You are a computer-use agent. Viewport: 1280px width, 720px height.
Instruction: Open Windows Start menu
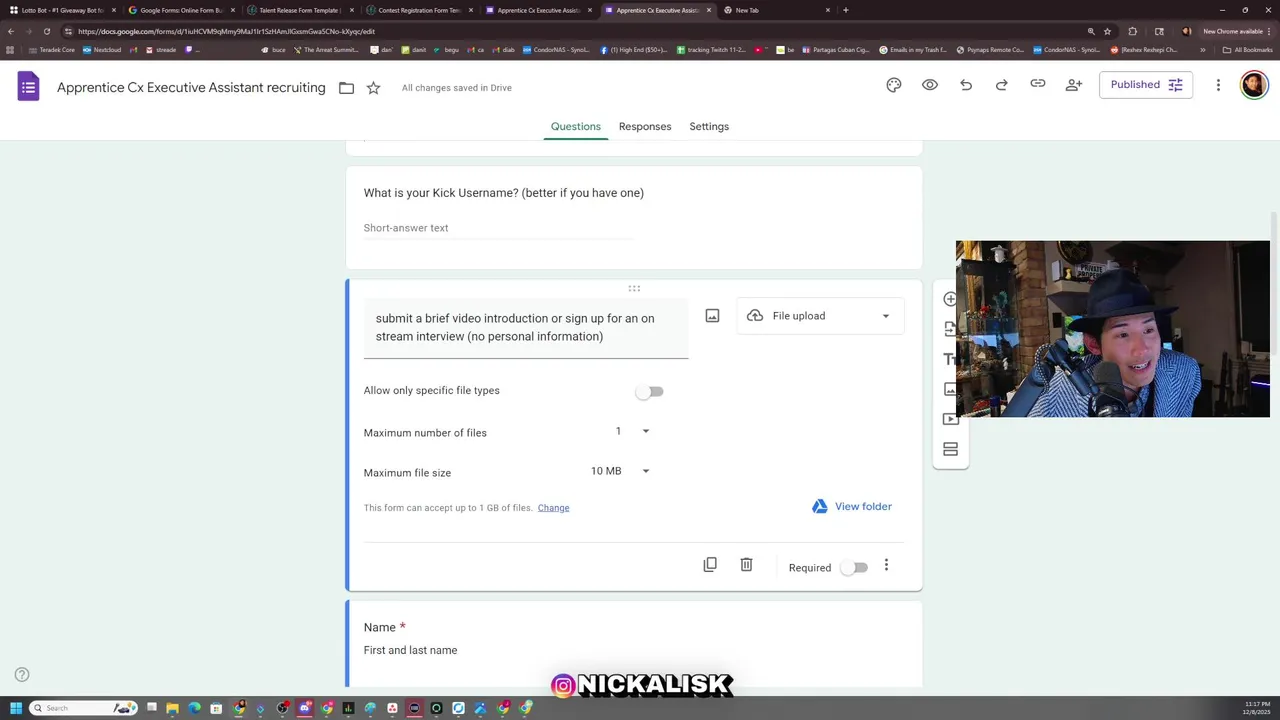pos(15,708)
